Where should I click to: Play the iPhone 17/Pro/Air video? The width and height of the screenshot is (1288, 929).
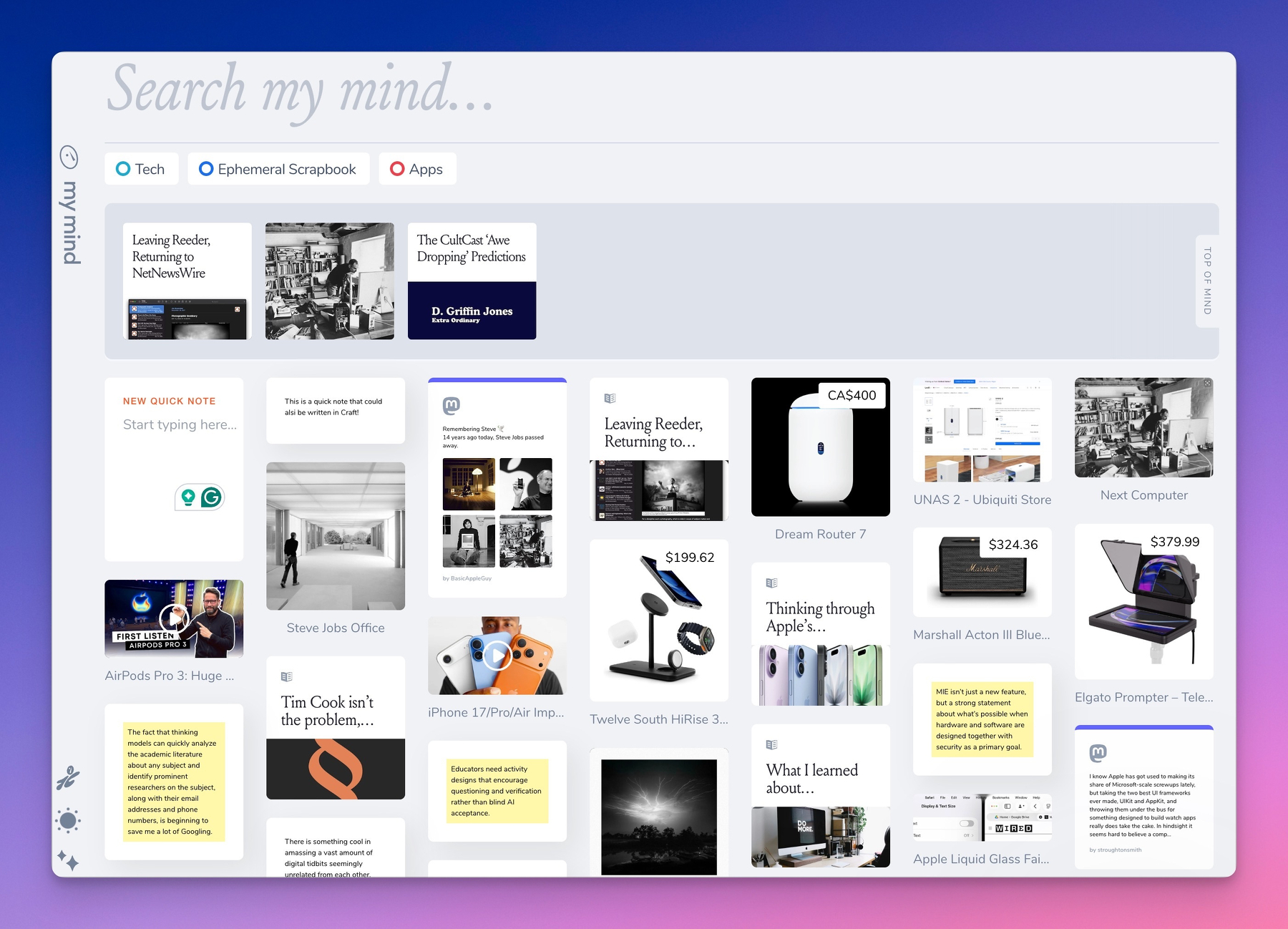point(497,656)
